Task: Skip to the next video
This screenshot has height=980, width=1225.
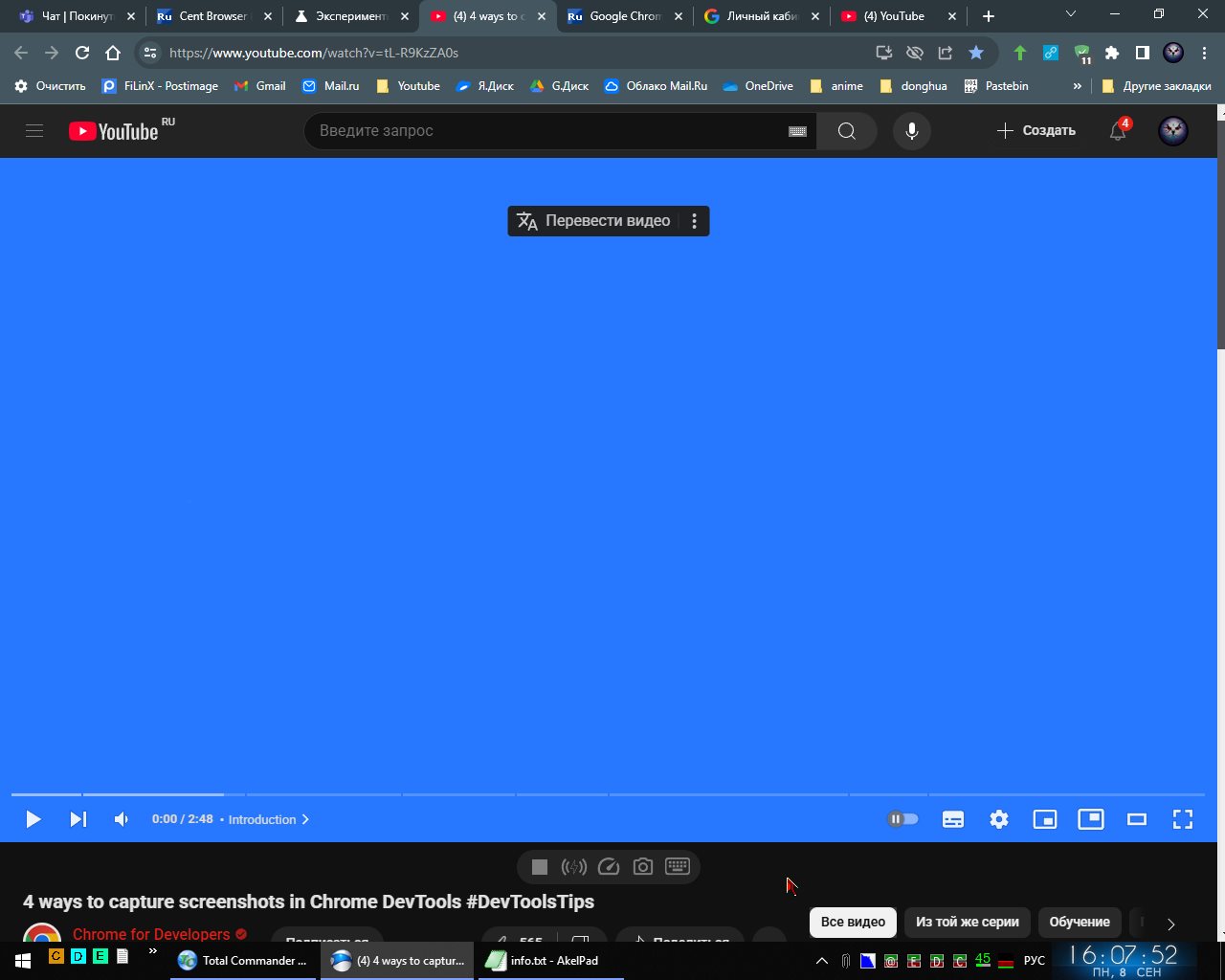Action: tap(78, 819)
